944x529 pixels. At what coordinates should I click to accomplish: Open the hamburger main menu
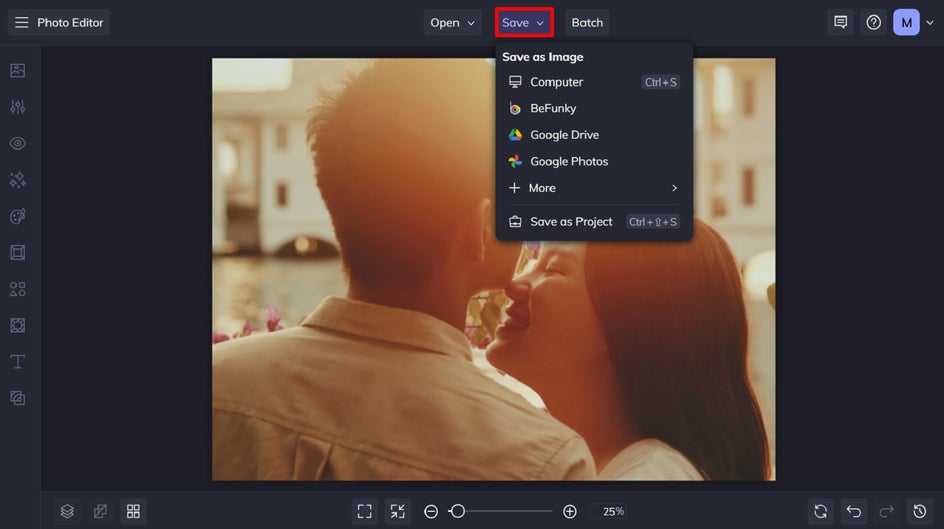pos(22,22)
